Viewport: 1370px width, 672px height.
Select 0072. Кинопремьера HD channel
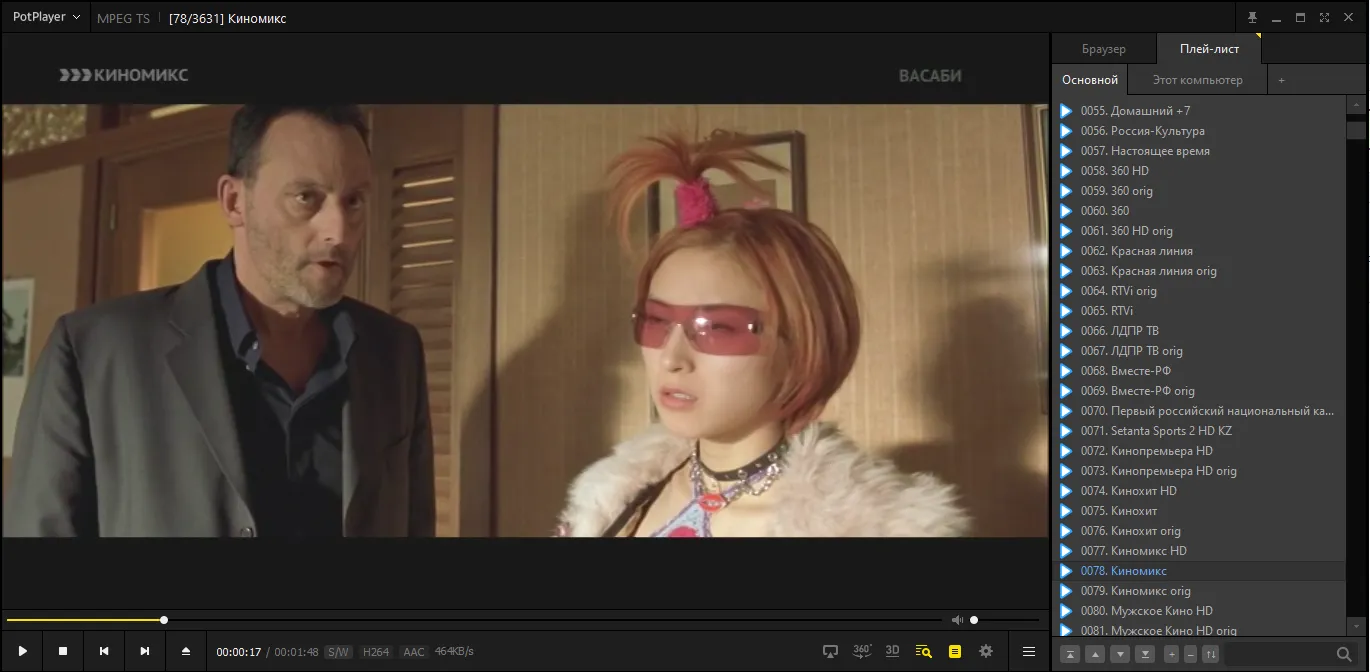pos(1198,451)
